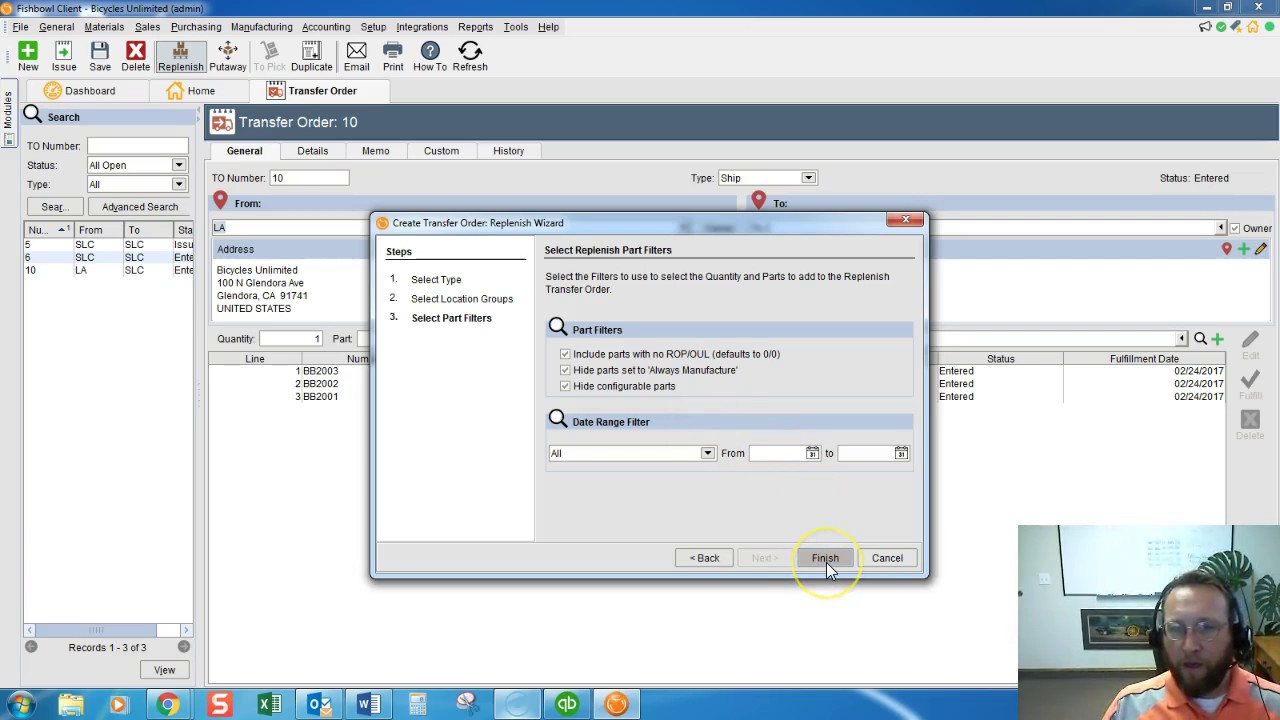Viewport: 1280px width, 720px height.
Task: Click the Replenish toolbar icon
Action: click(180, 56)
